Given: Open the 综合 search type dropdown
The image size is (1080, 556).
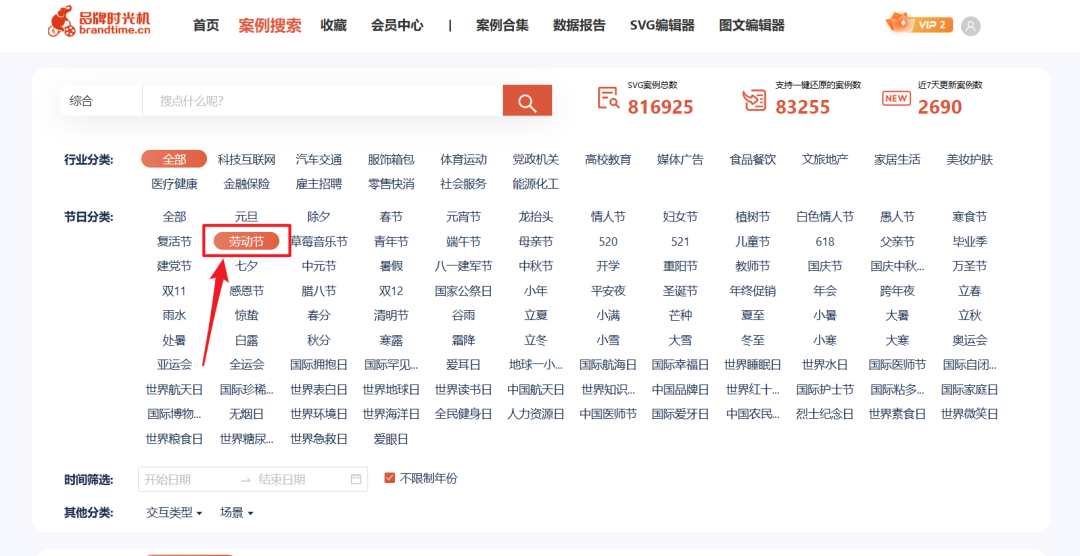Looking at the screenshot, I should 101,101.
